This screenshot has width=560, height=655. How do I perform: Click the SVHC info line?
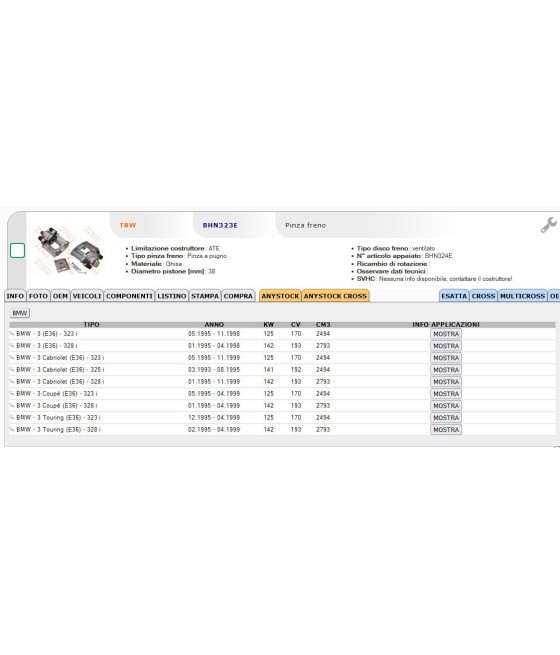tap(434, 279)
